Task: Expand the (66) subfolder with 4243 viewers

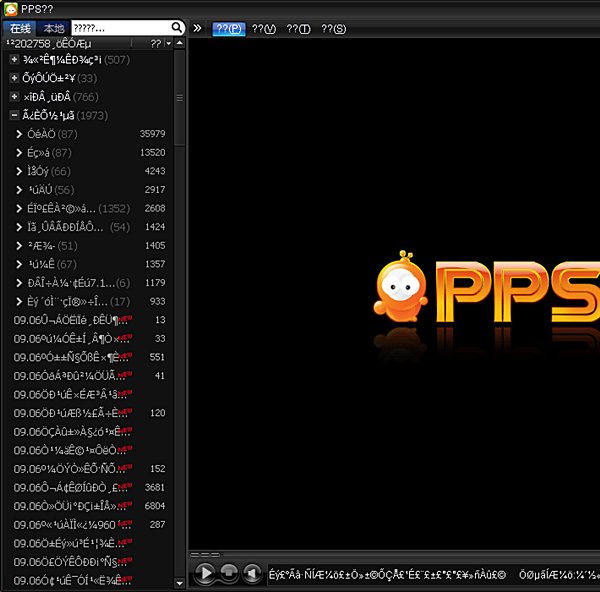Action: 19,171
